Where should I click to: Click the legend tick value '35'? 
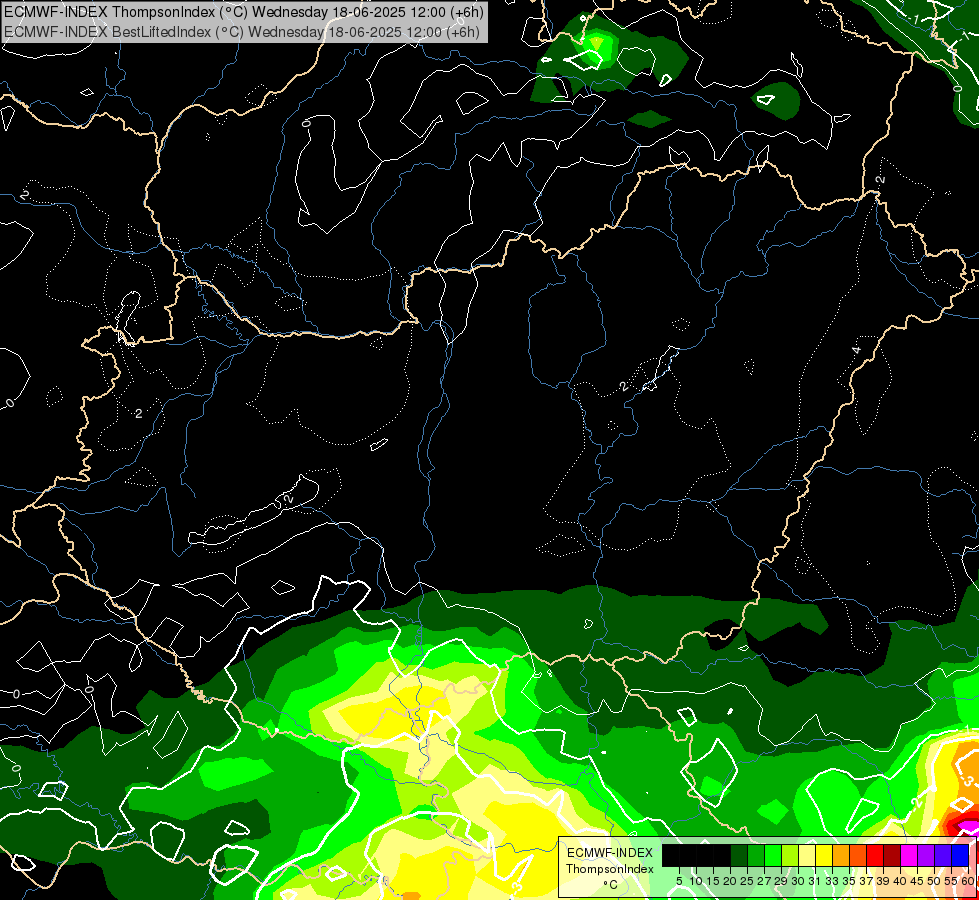pos(849,881)
